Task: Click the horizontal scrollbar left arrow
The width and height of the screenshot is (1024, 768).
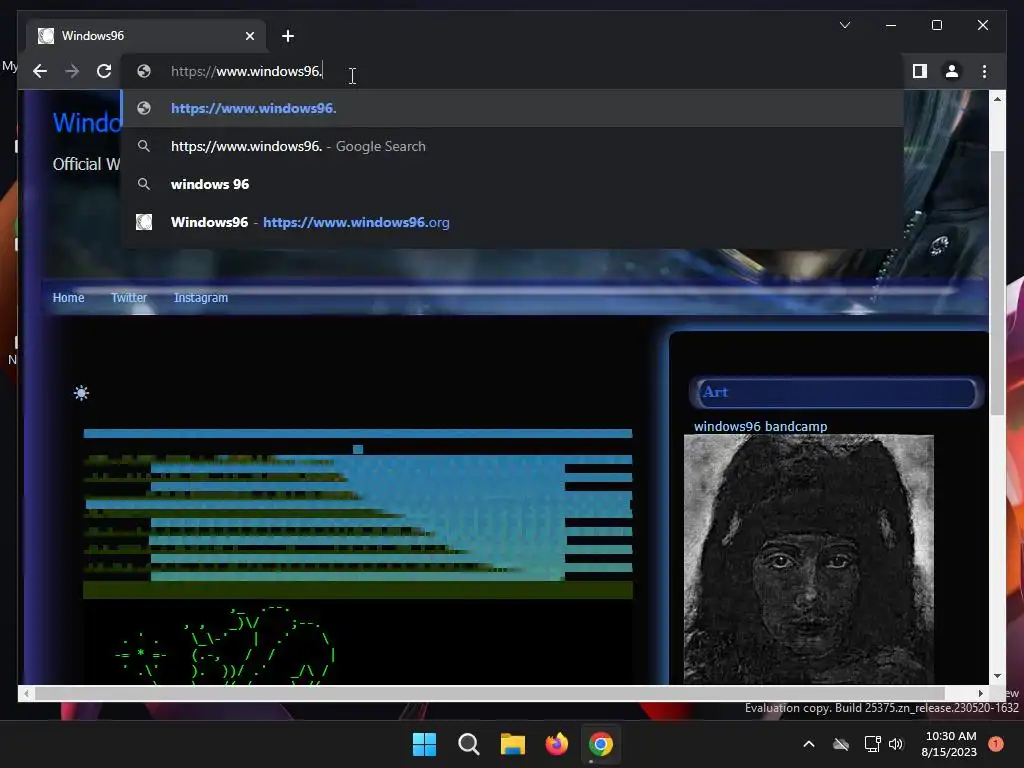Action: click(x=25, y=694)
